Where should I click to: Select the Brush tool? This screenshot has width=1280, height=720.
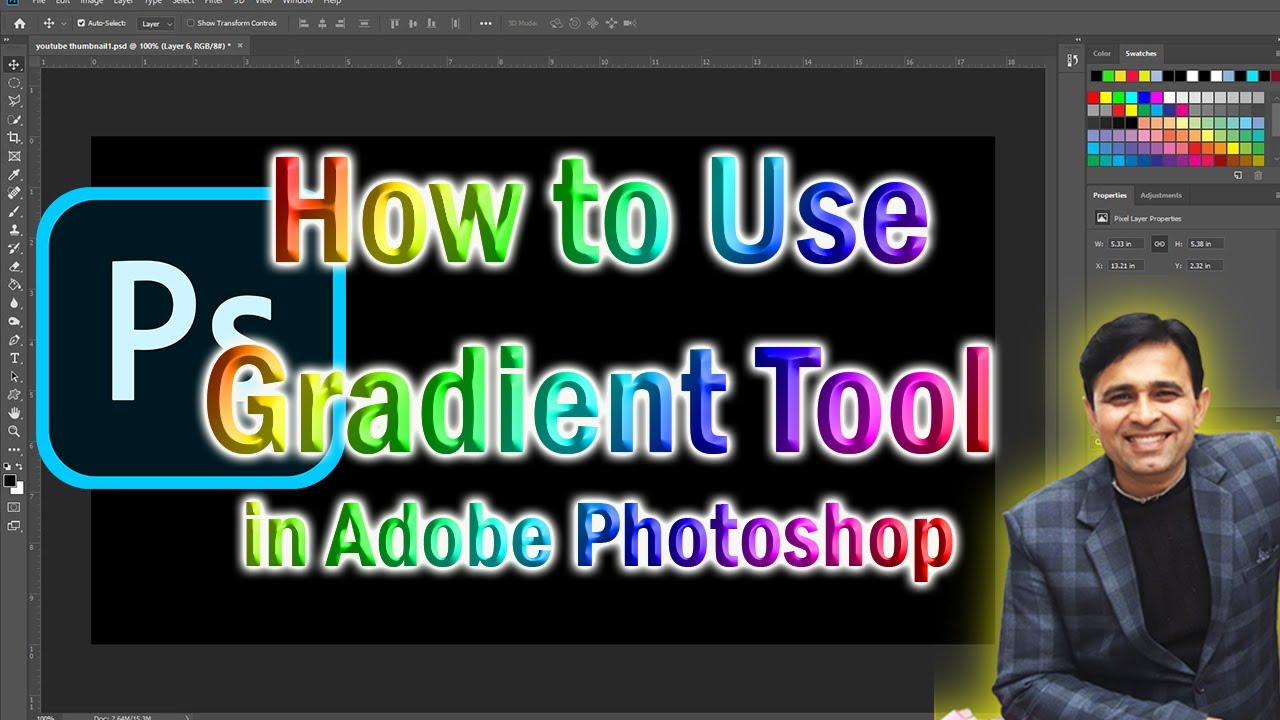[14, 212]
